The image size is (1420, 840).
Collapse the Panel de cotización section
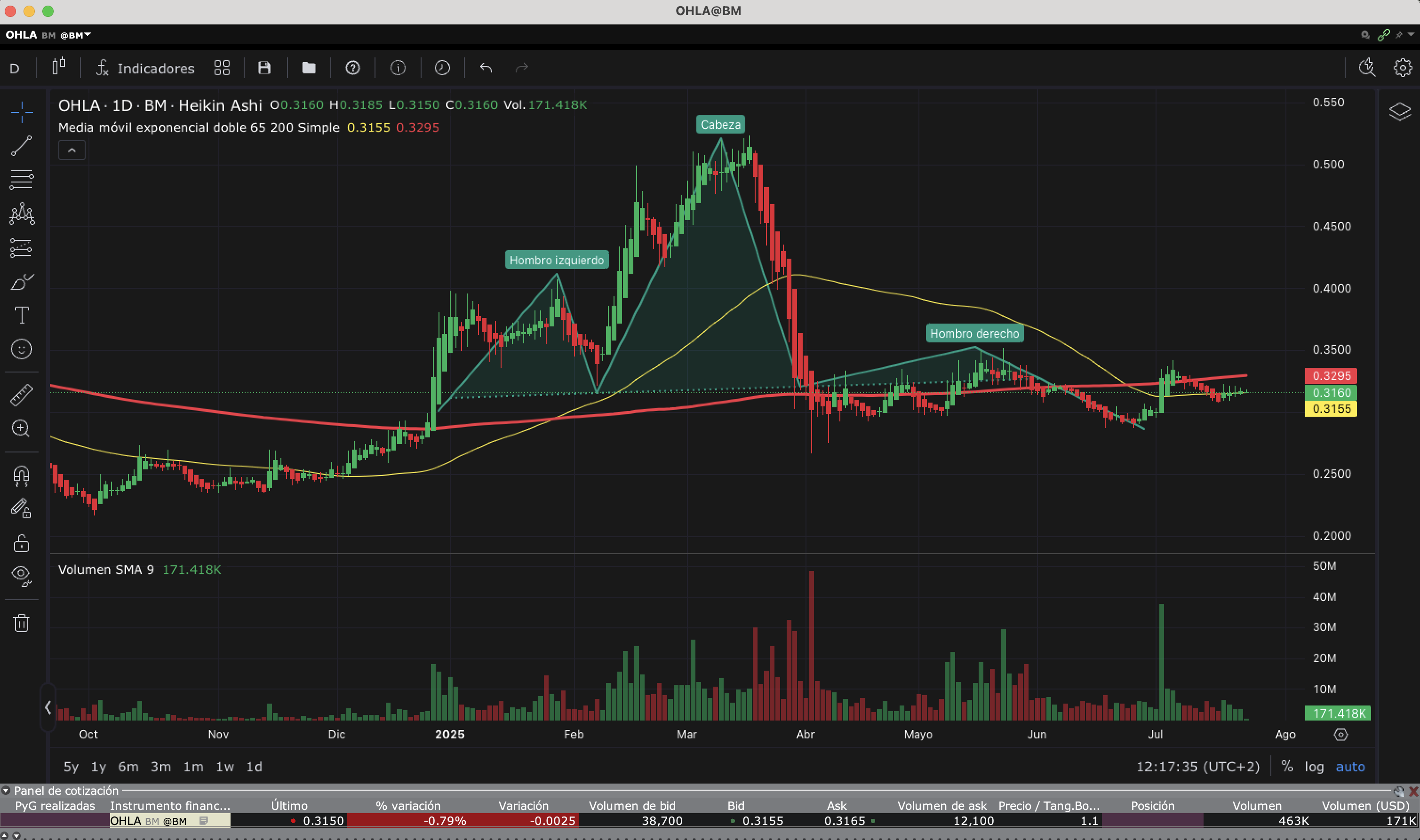[6, 791]
